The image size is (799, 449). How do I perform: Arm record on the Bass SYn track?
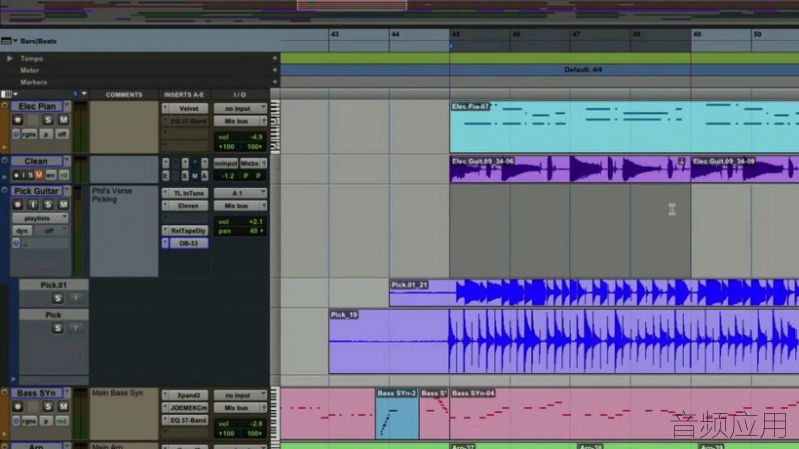click(x=18, y=407)
